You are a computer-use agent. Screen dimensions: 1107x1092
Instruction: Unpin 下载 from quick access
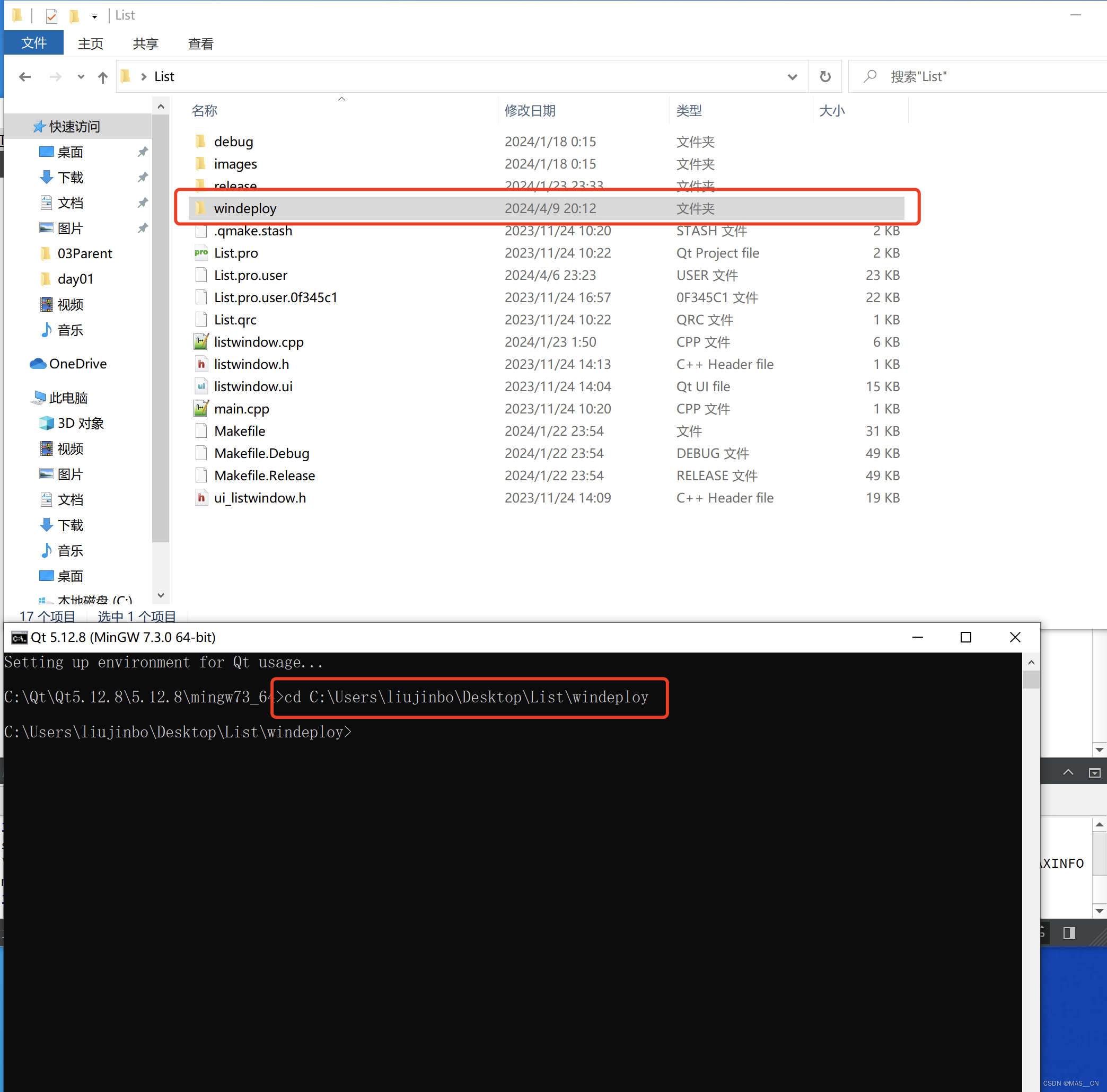(142, 177)
